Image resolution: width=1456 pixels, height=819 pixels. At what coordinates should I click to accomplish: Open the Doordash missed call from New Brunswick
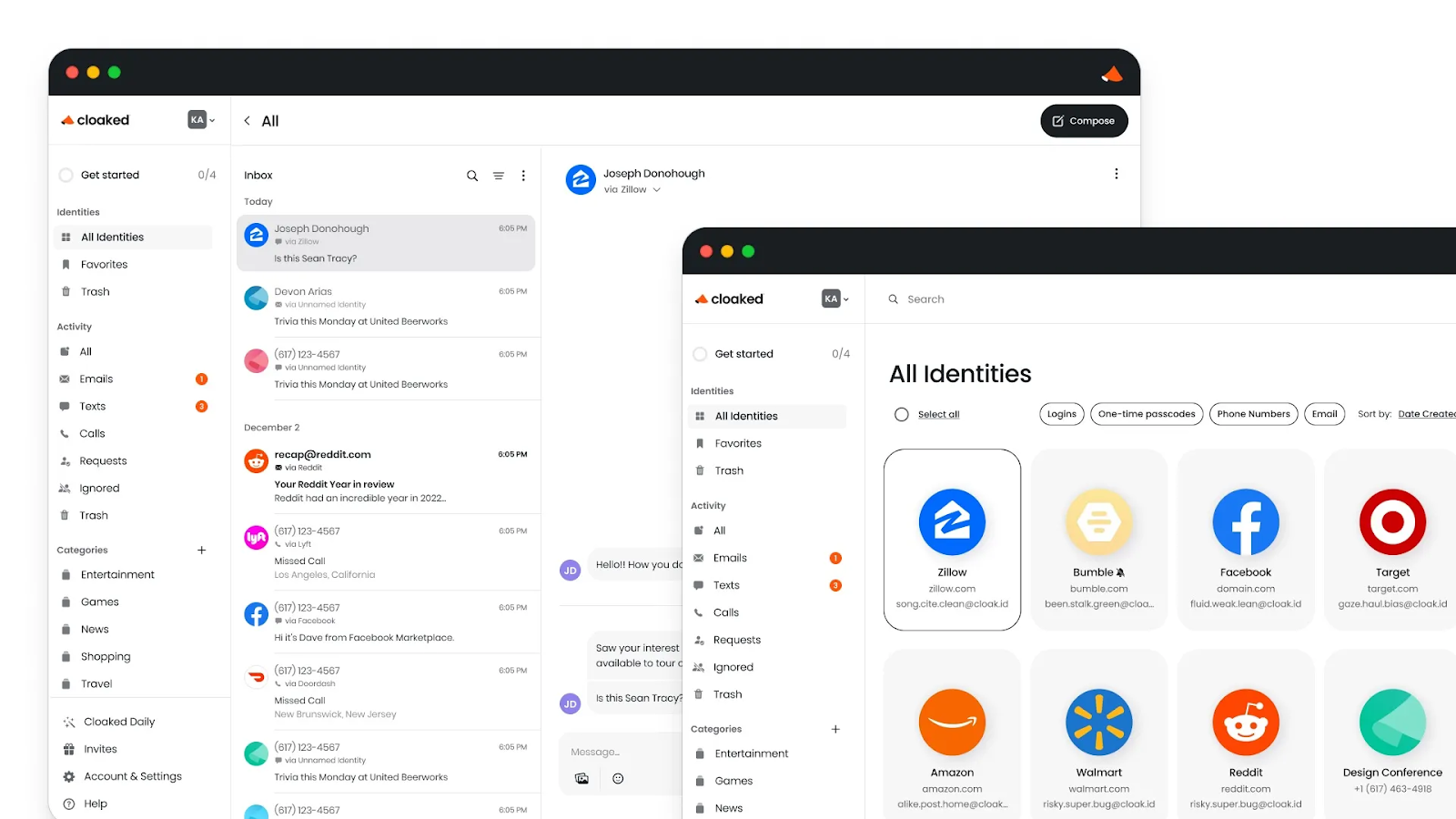pyautogui.click(x=386, y=692)
